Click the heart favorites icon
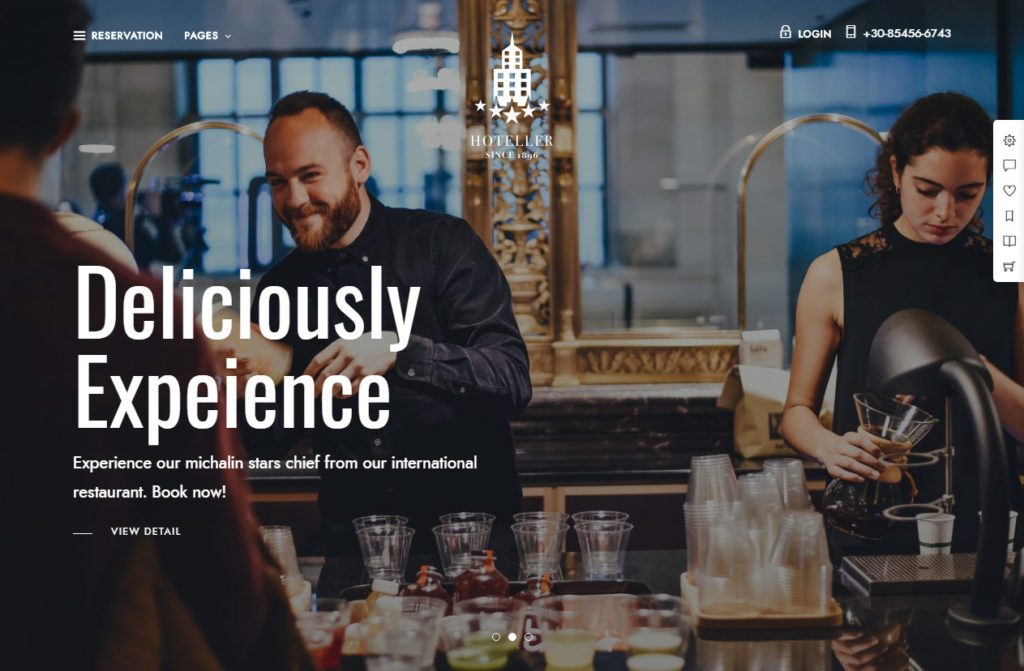Viewport: 1024px width, 671px height. click(x=1009, y=191)
